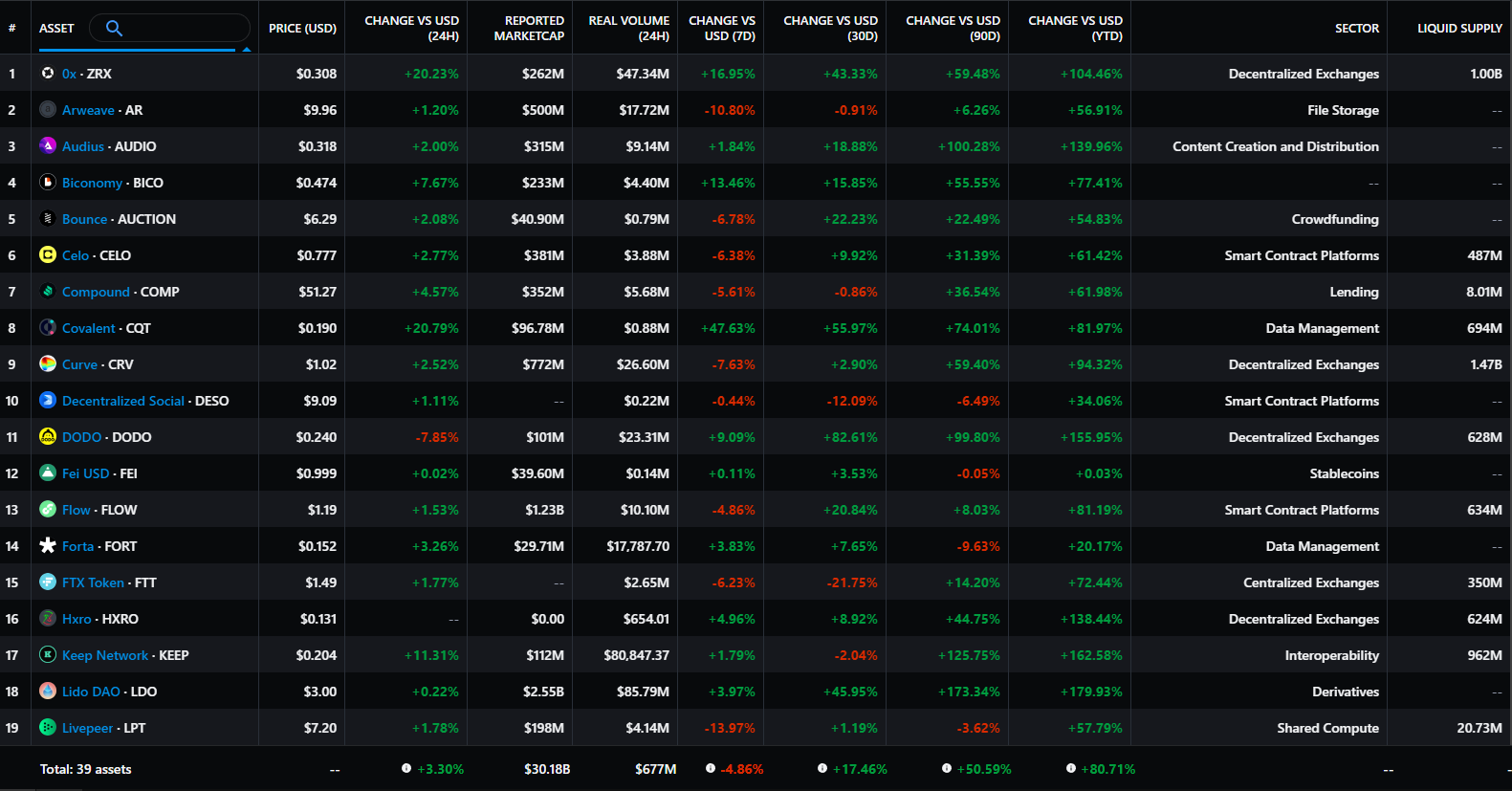The image size is (1512, 791).
Task: Sort by Price (USD) column header
Action: click(x=302, y=29)
